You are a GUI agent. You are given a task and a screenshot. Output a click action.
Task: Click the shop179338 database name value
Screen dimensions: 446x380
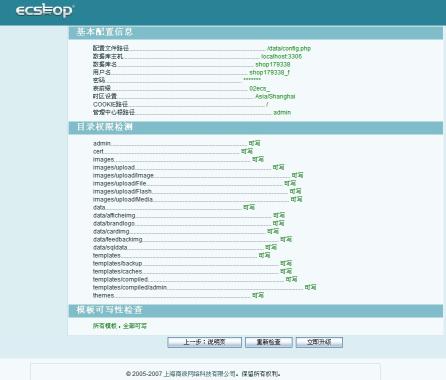(x=273, y=64)
